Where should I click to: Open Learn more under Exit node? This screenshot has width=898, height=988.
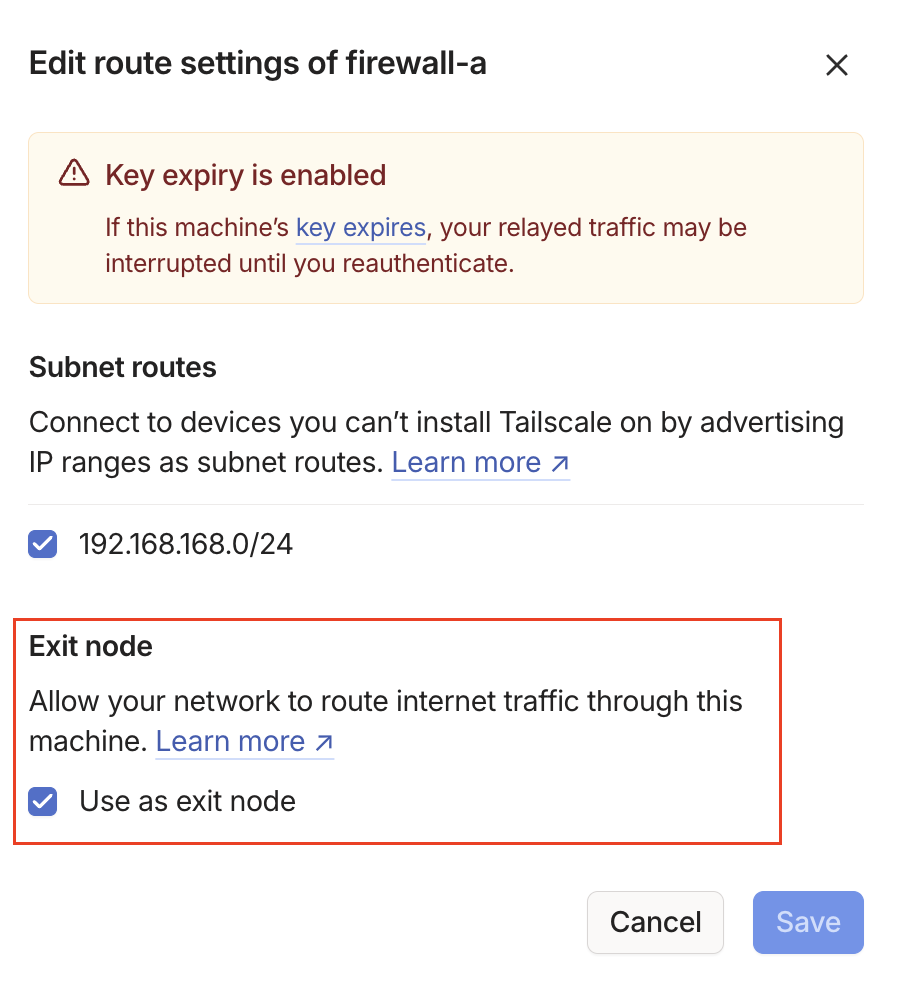pyautogui.click(x=230, y=741)
